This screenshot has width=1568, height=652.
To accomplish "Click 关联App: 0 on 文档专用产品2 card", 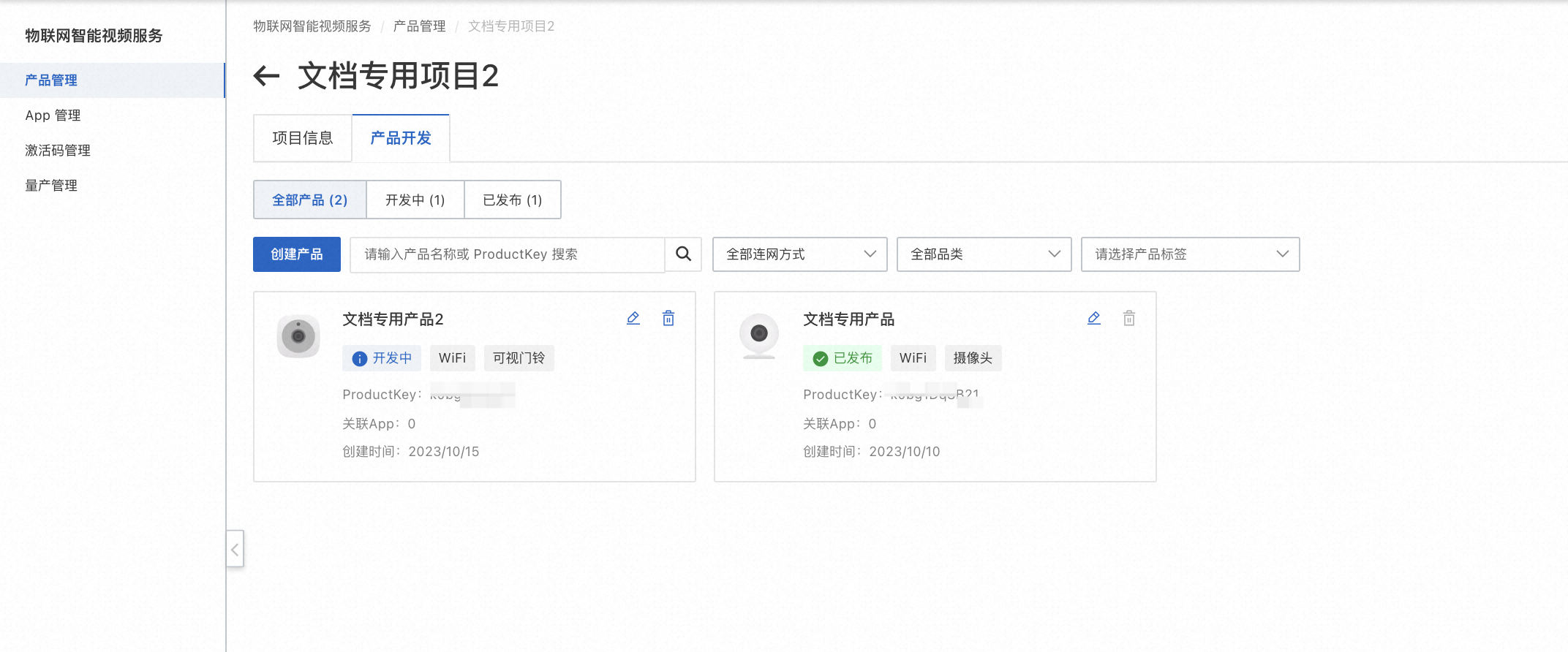I will coord(379,424).
